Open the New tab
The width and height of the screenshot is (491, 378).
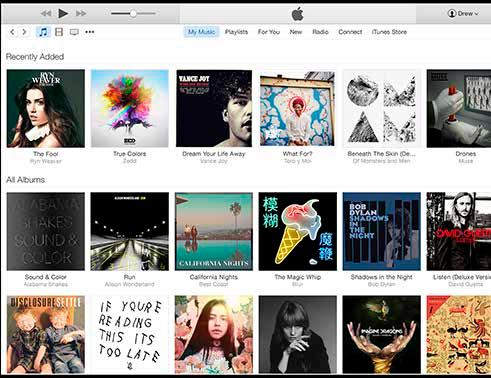[296, 32]
